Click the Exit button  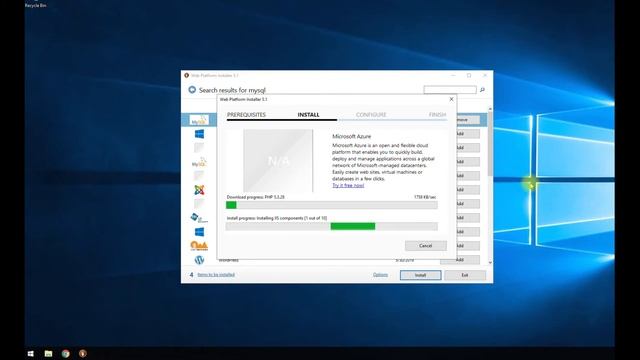tap(465, 275)
